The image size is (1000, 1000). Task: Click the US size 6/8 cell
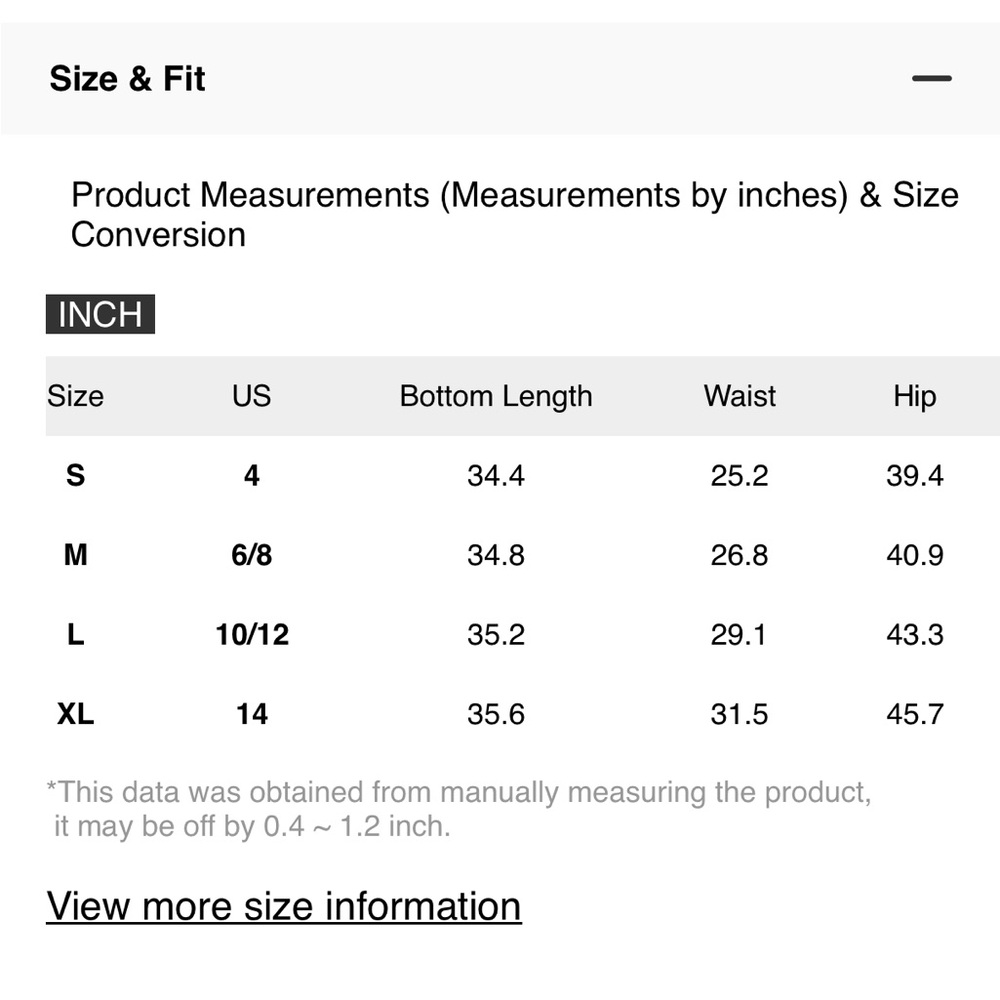tap(251, 555)
